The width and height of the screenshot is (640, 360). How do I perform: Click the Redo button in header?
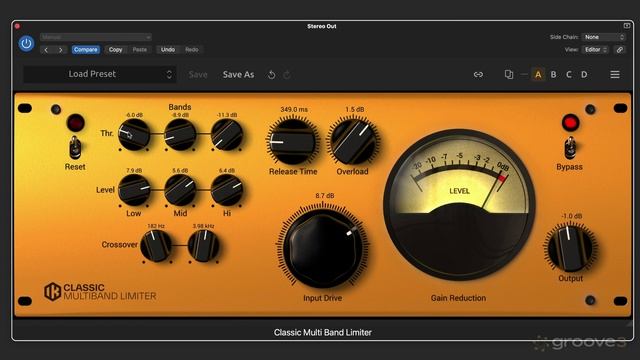click(192, 50)
